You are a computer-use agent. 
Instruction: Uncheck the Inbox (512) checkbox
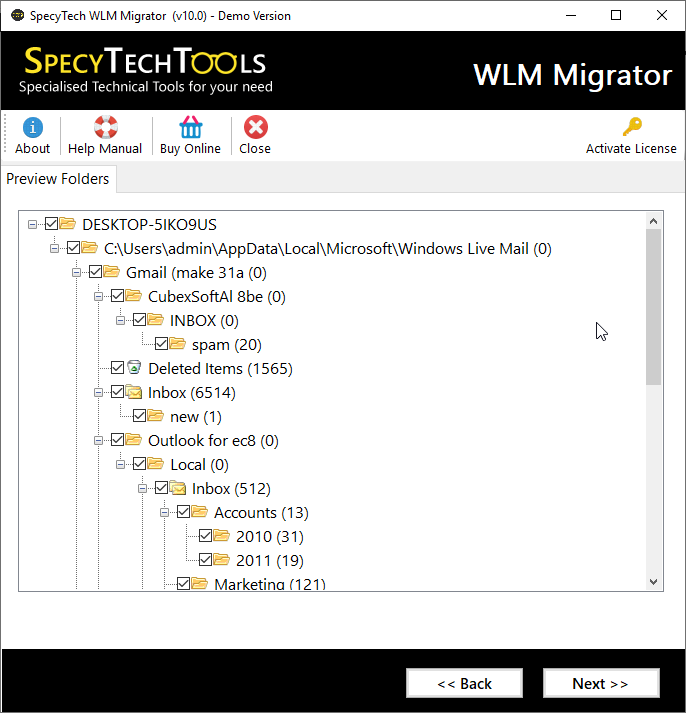(x=161, y=488)
